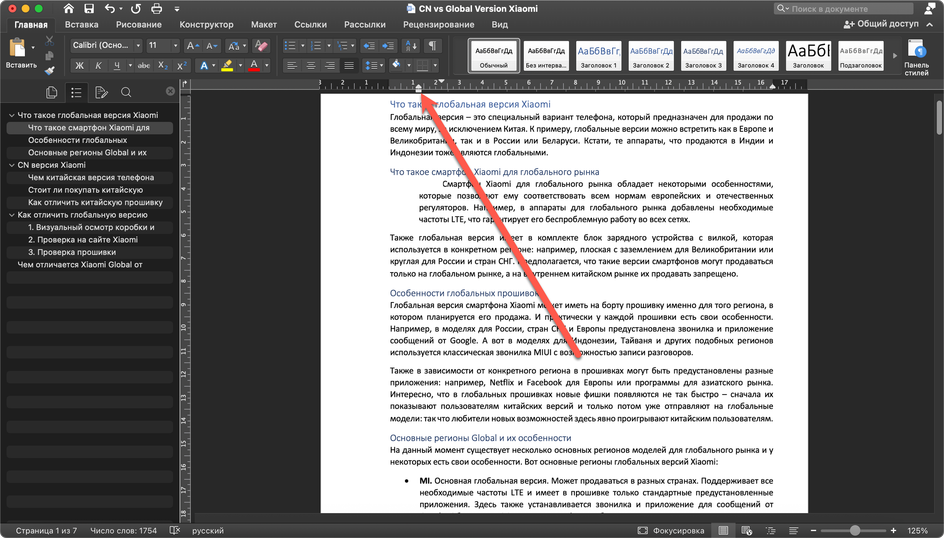Viewport: 944px width, 538px height.
Task: Open the Вставка tab
Action: click(x=81, y=25)
